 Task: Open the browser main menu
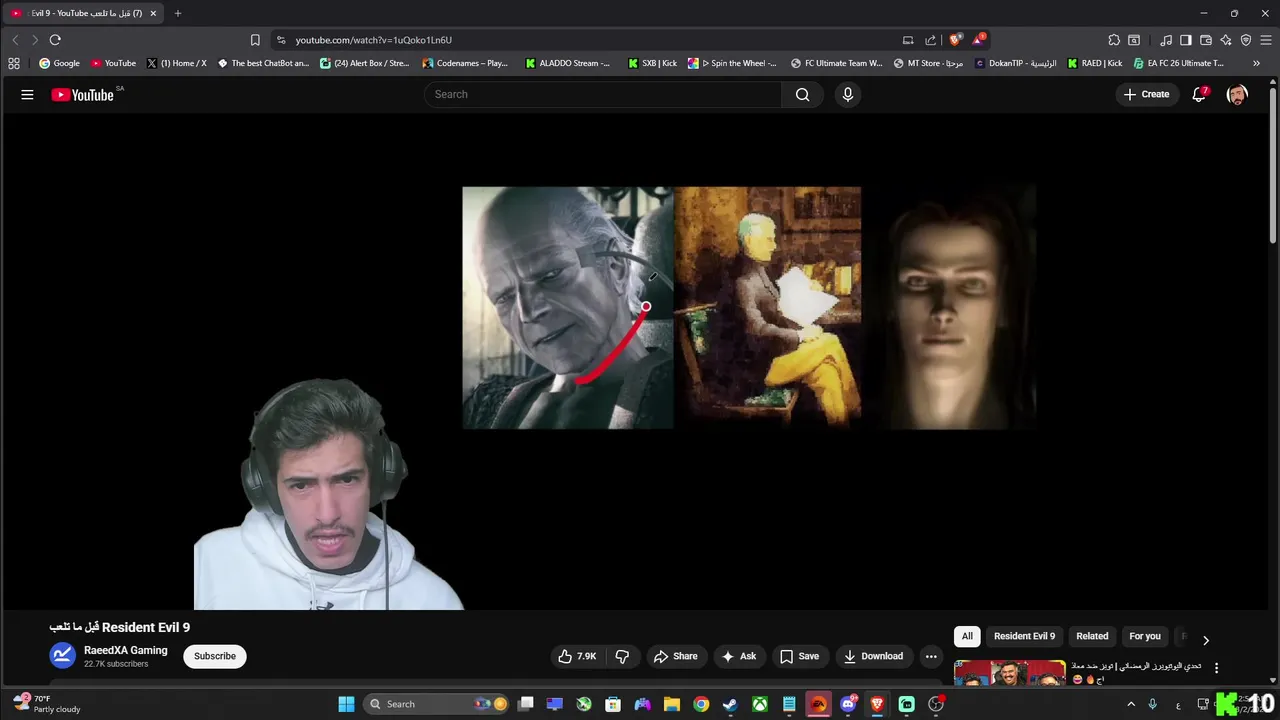(1266, 40)
